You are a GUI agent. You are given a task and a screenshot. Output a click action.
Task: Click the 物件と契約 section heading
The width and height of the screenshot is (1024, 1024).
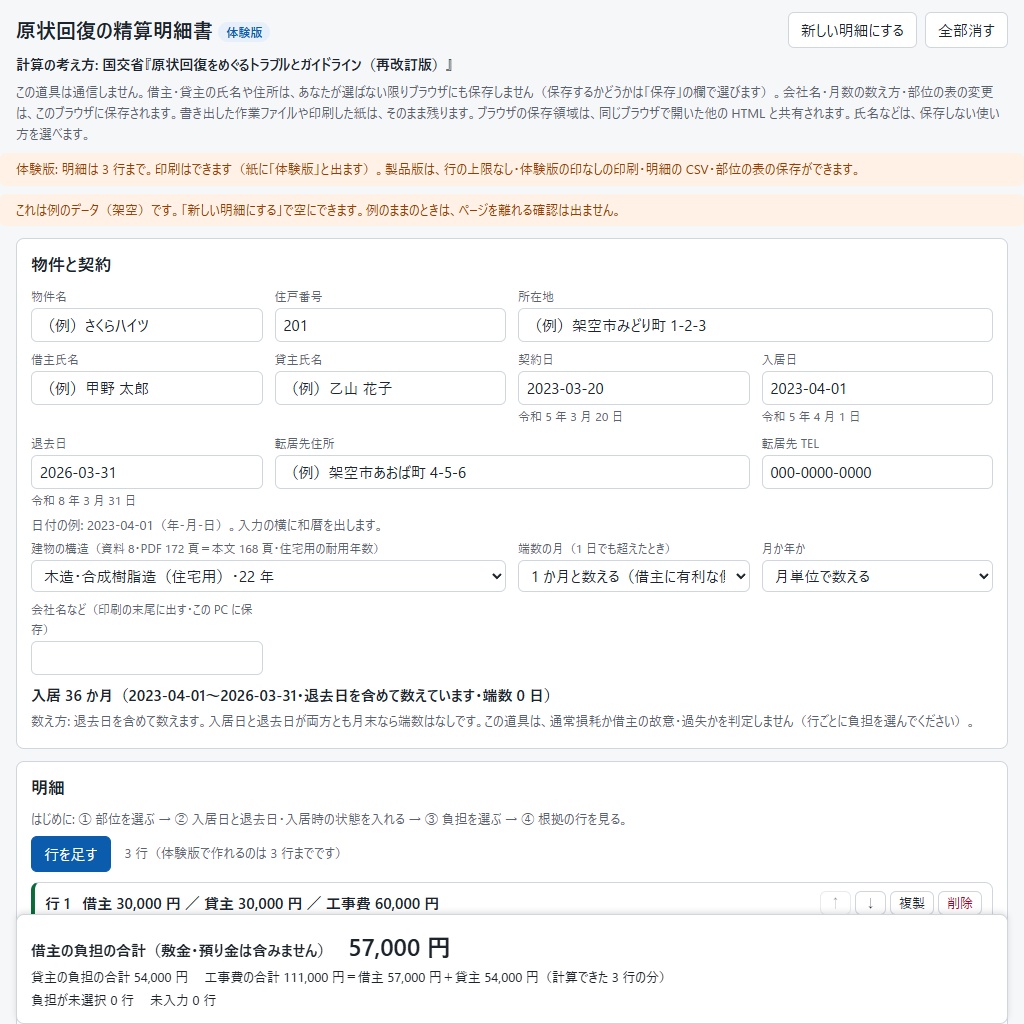[x=71, y=264]
